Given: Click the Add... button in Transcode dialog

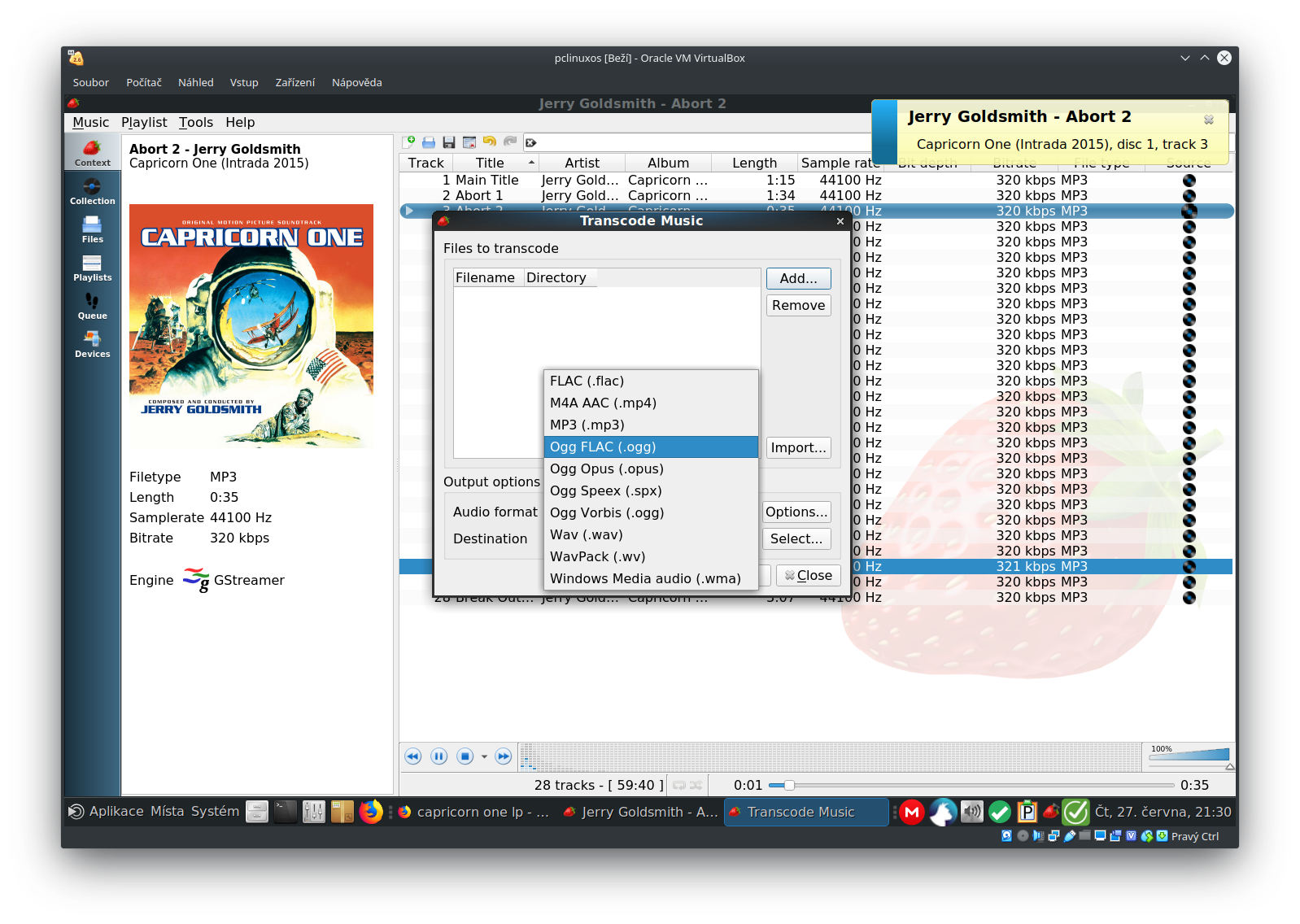Looking at the screenshot, I should [x=798, y=279].
